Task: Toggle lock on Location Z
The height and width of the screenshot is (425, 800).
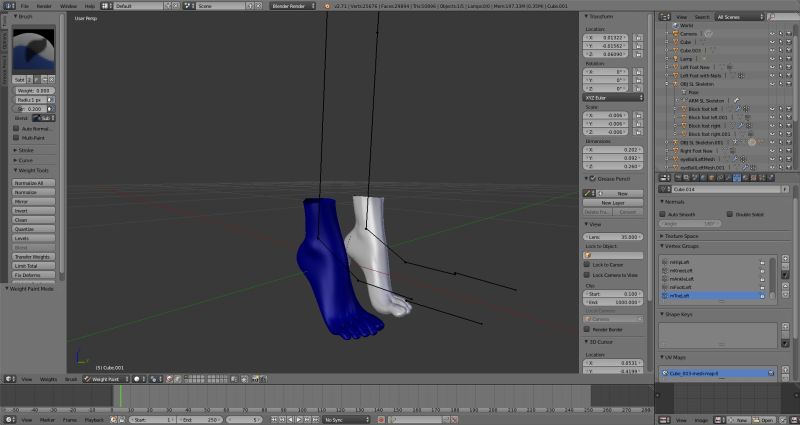Action: pos(637,54)
